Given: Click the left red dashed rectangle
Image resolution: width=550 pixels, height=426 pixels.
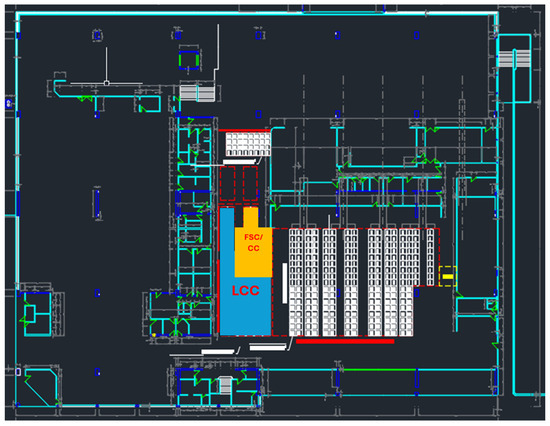Looking at the screenshot, I should (227, 184).
